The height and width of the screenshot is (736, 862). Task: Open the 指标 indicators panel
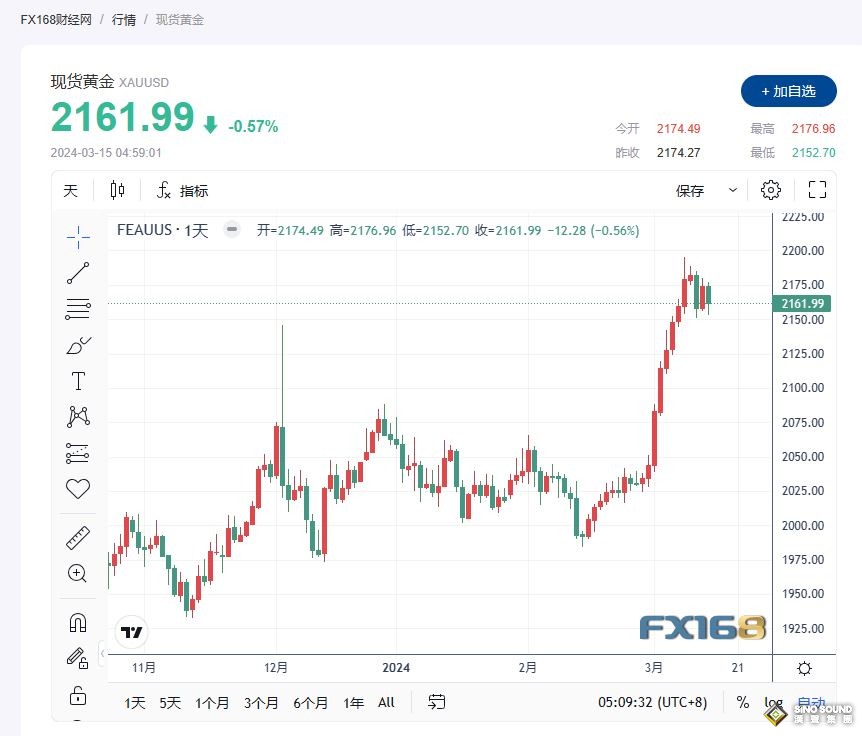click(x=183, y=191)
